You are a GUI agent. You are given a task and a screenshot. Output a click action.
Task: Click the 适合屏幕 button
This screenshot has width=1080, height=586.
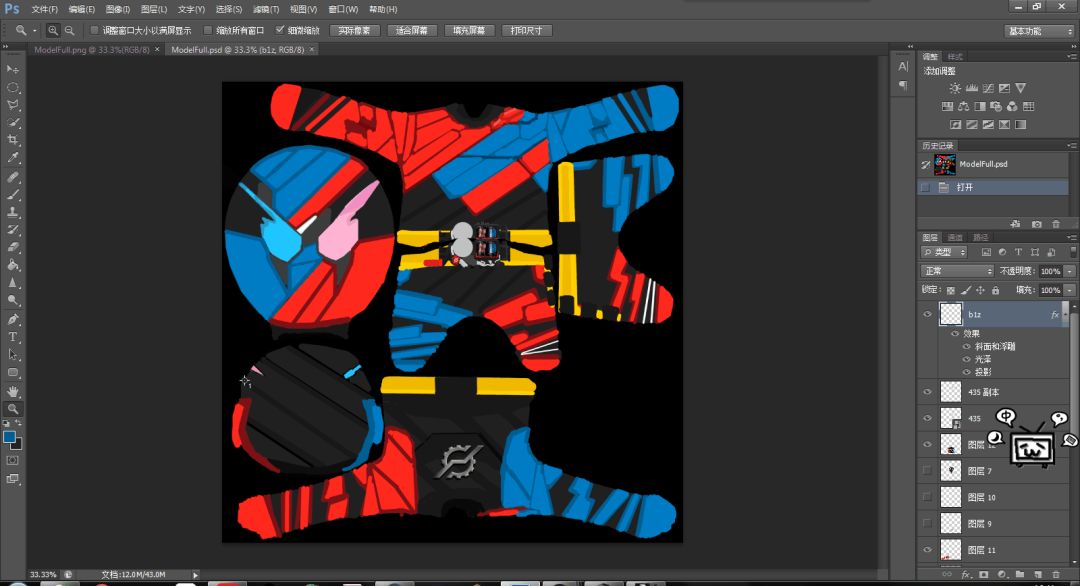click(412, 30)
